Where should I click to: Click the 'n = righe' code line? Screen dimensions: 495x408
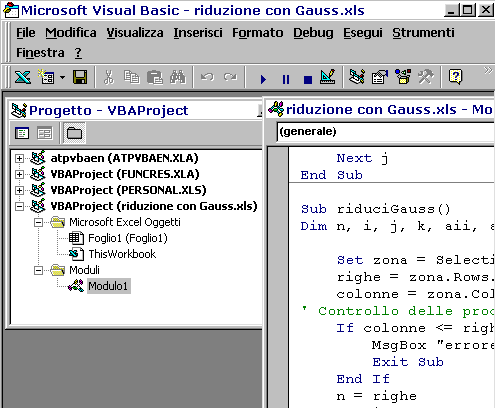pyautogui.click(x=376, y=396)
